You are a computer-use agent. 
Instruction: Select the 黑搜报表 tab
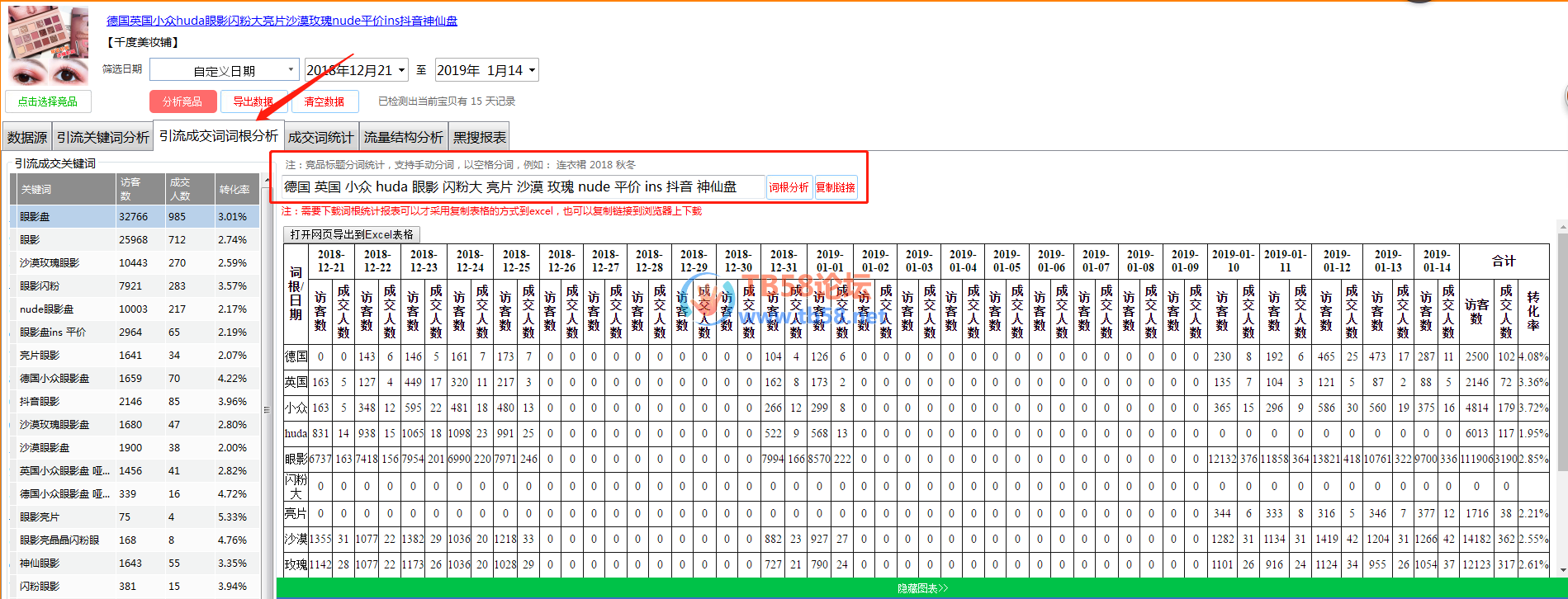pos(480,137)
